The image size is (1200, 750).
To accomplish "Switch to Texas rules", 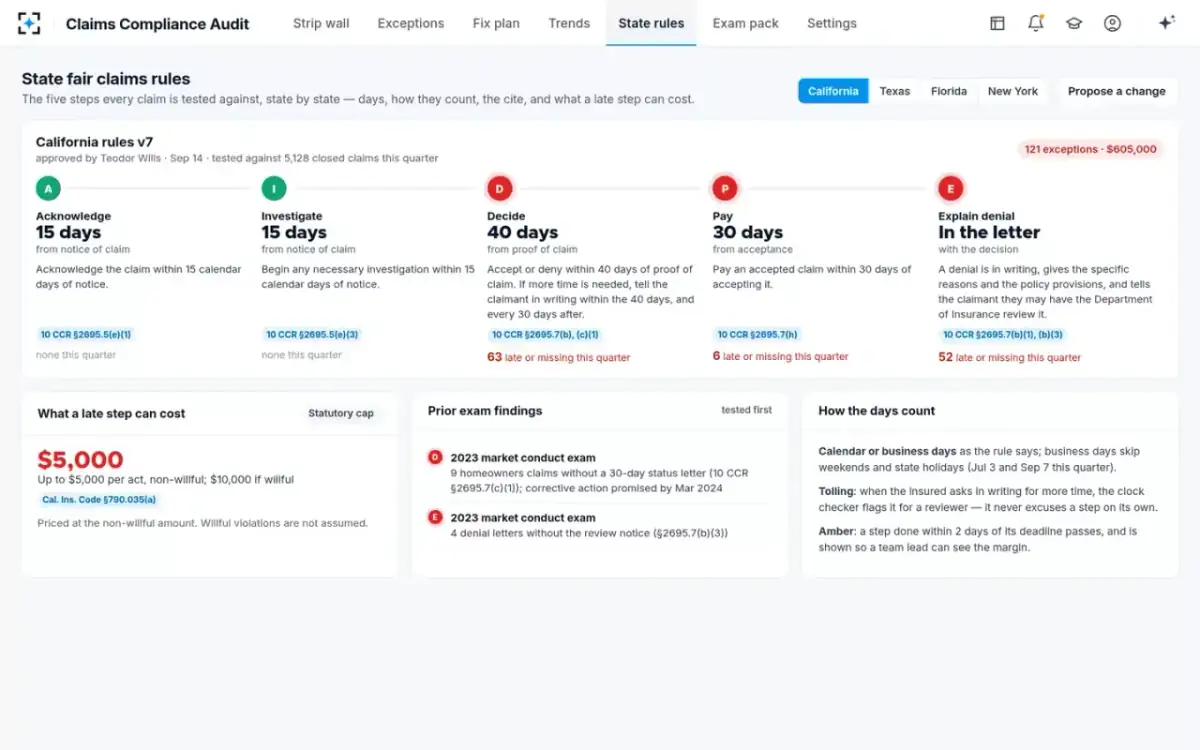I will [x=895, y=91].
